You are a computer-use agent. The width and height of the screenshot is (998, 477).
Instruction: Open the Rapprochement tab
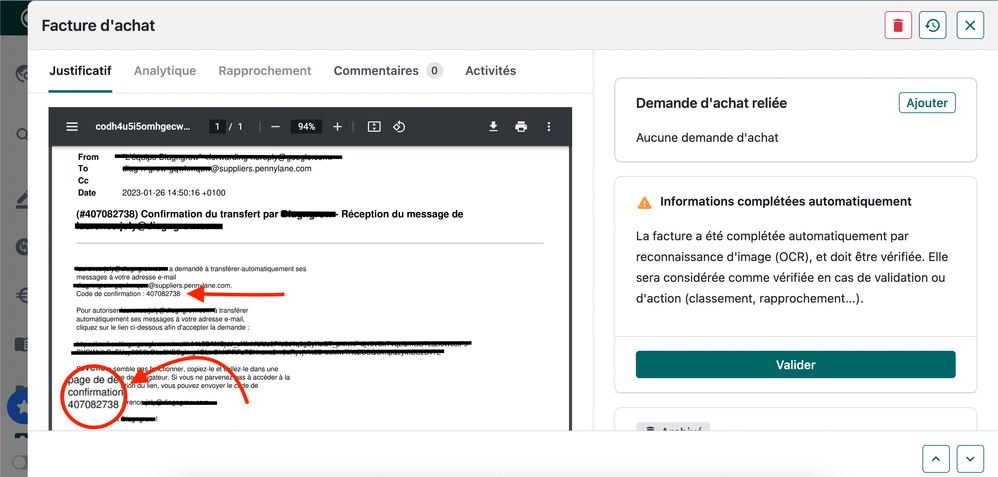[x=265, y=71]
